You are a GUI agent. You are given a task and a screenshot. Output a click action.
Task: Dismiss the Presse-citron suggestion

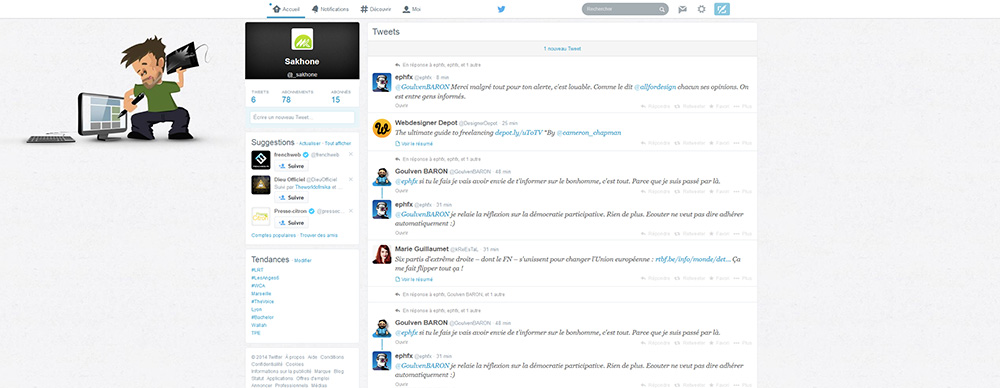351,210
